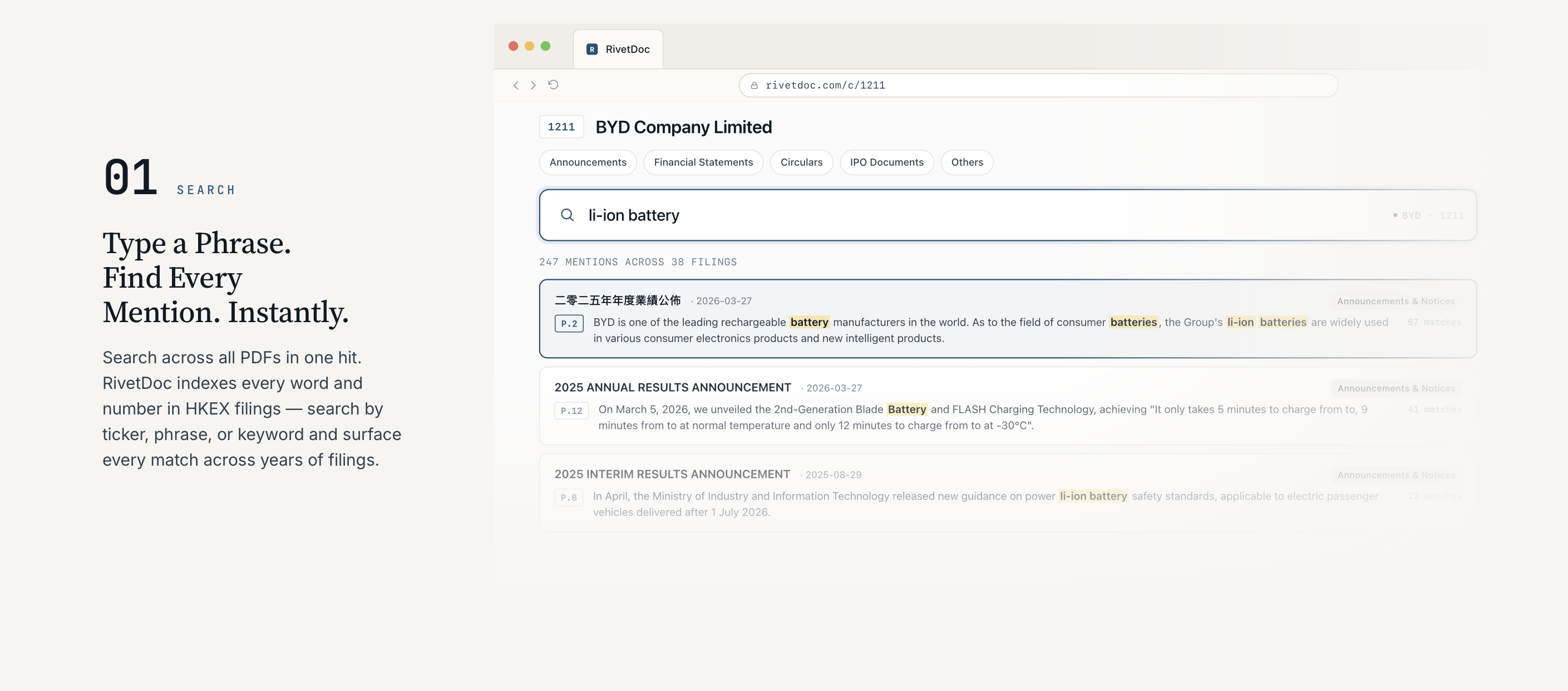Click the 247 MENTIONS ACROSS 38 FILINGS text

pos(637,262)
